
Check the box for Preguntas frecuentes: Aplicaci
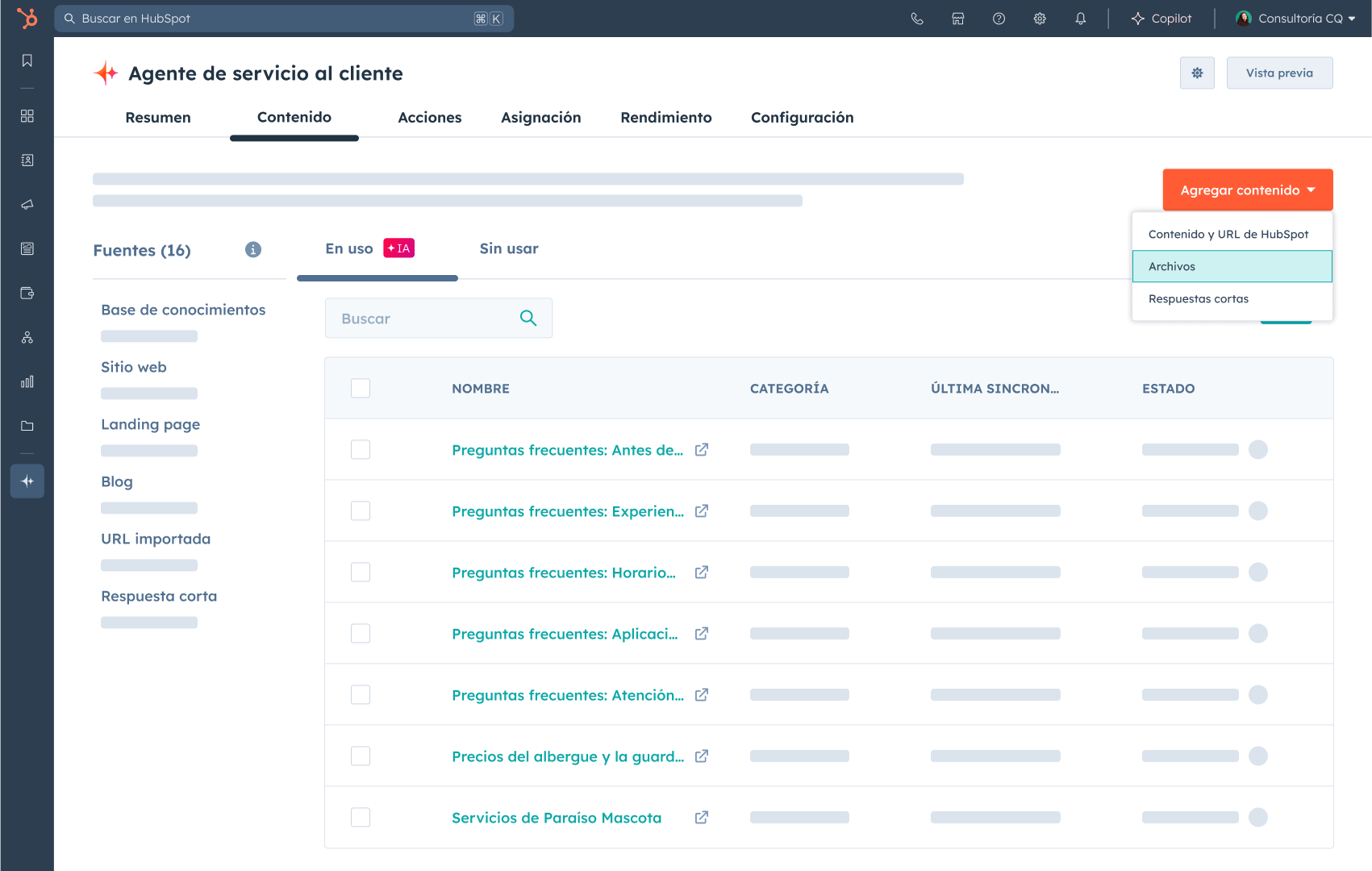(x=361, y=633)
